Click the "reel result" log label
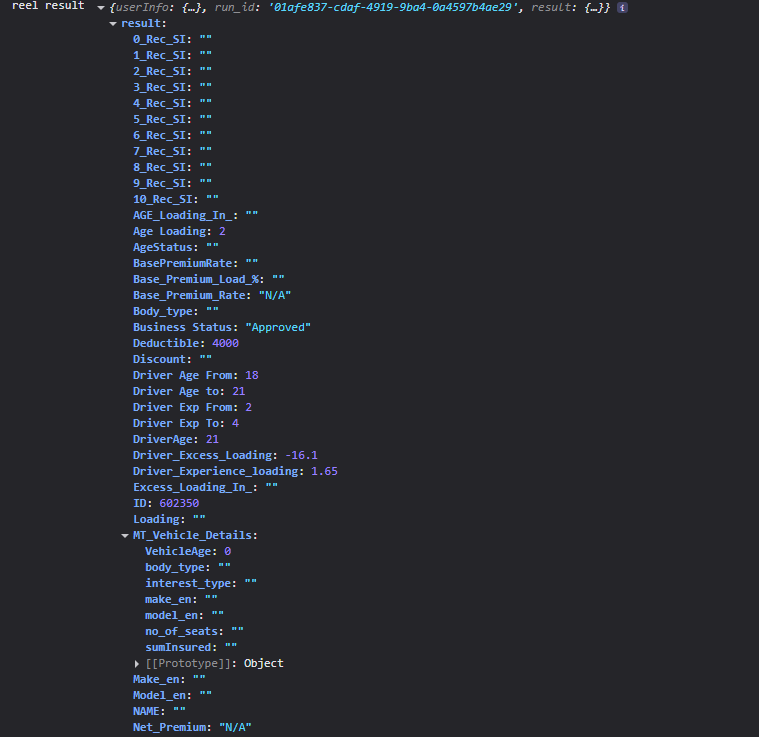 point(48,6)
